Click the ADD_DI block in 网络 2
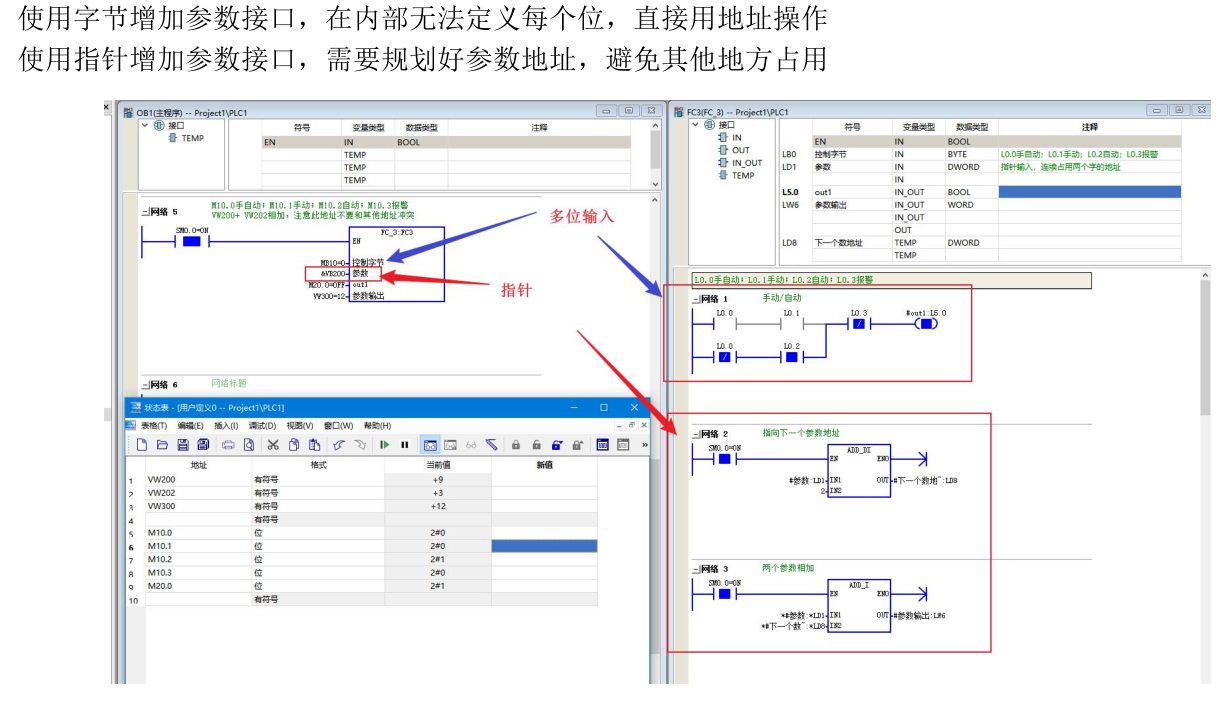Image resolution: width=1228 pixels, height=705 pixels. (x=859, y=473)
